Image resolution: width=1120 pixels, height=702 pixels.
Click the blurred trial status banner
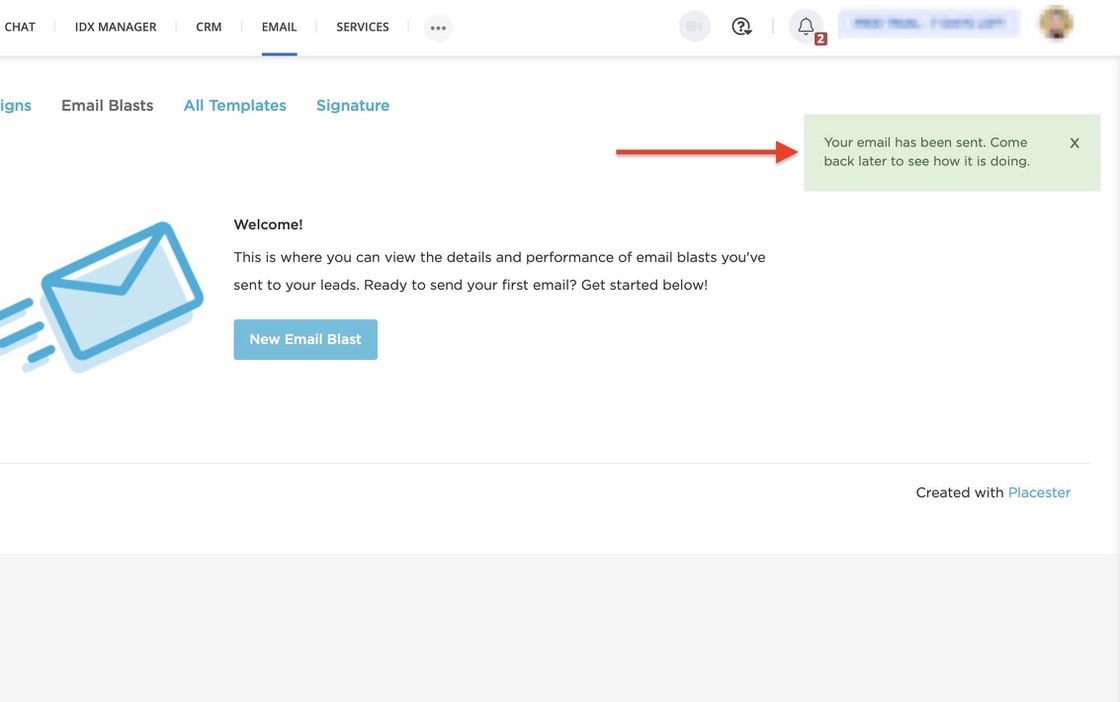coord(928,24)
